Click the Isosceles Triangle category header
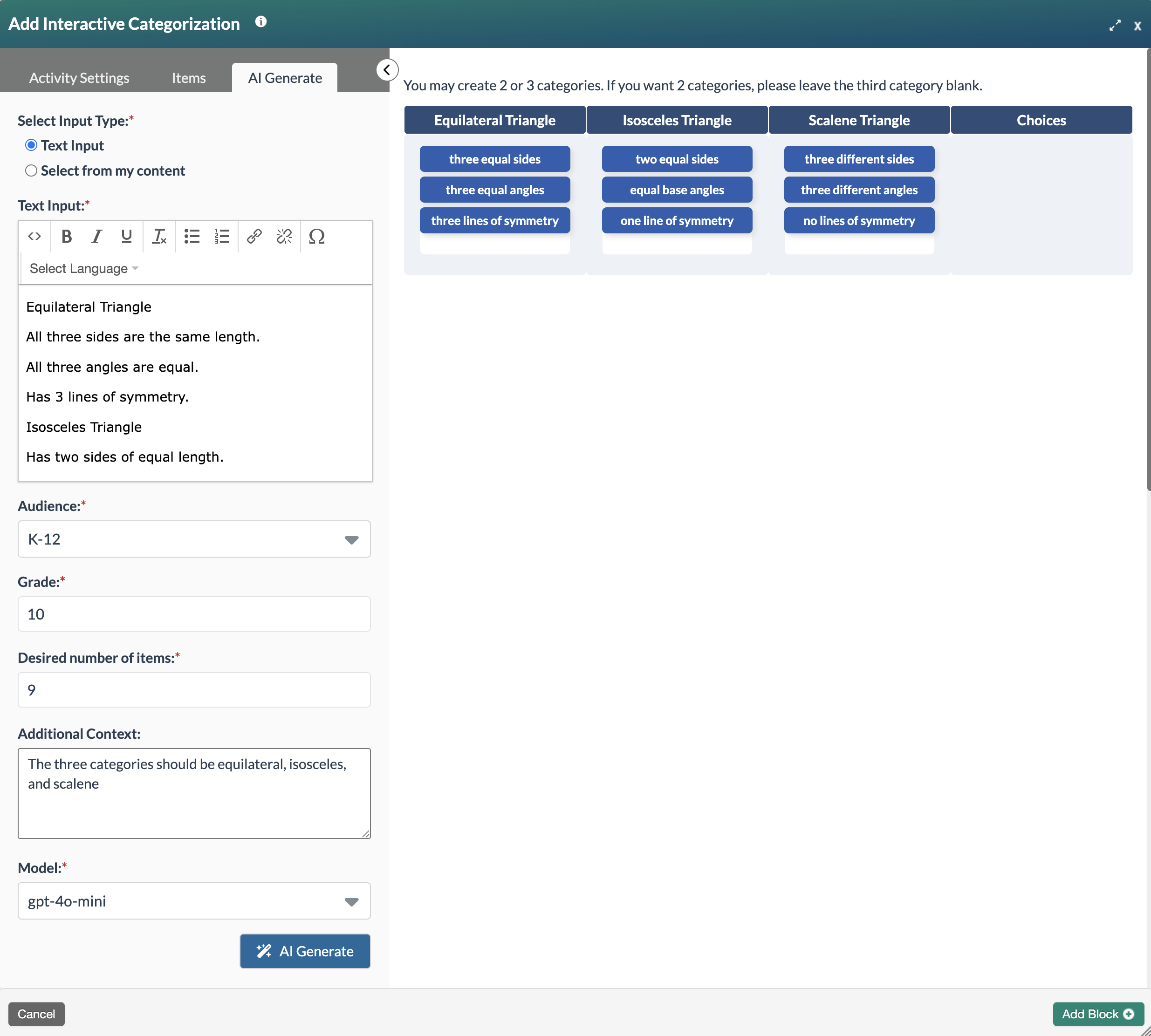 (677, 120)
